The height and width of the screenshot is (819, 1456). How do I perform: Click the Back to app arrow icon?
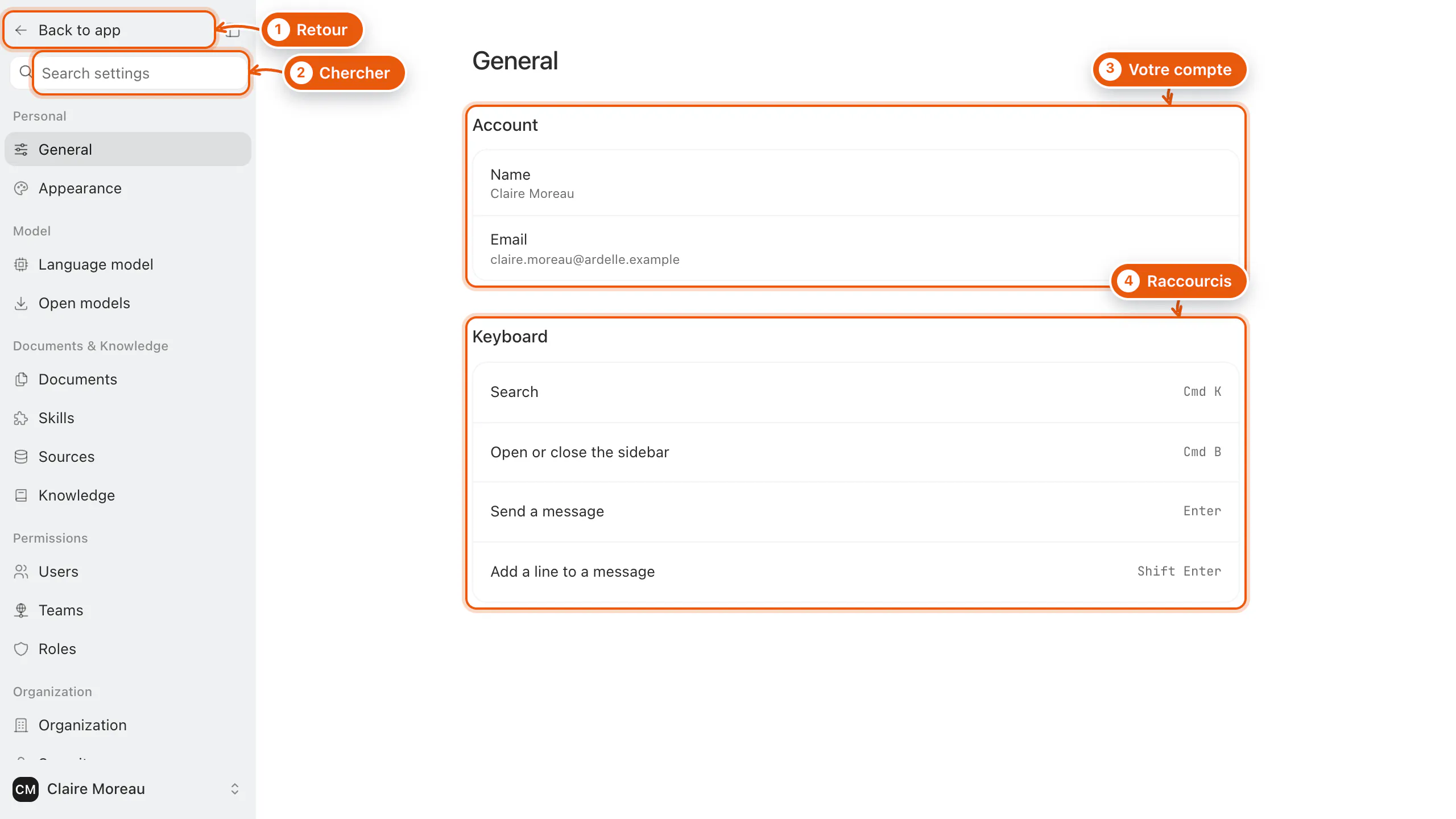[x=21, y=30]
